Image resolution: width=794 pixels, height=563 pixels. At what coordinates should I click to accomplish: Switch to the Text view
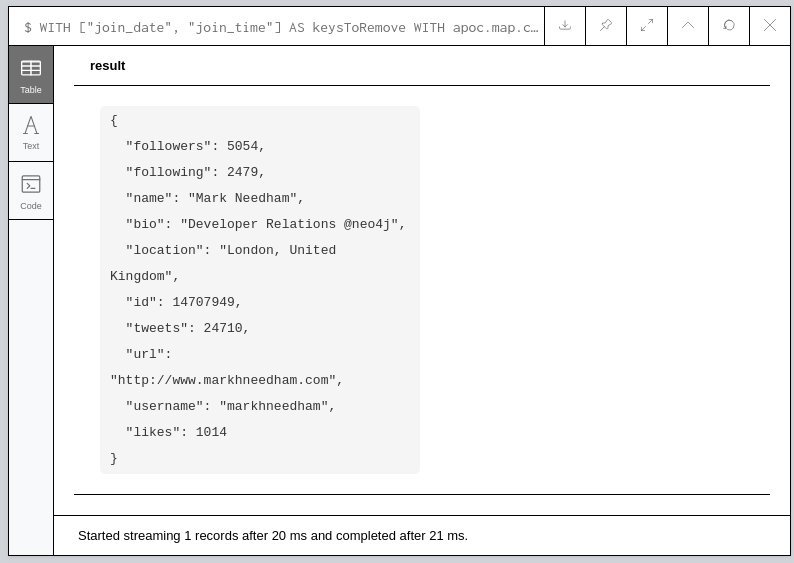(x=31, y=132)
